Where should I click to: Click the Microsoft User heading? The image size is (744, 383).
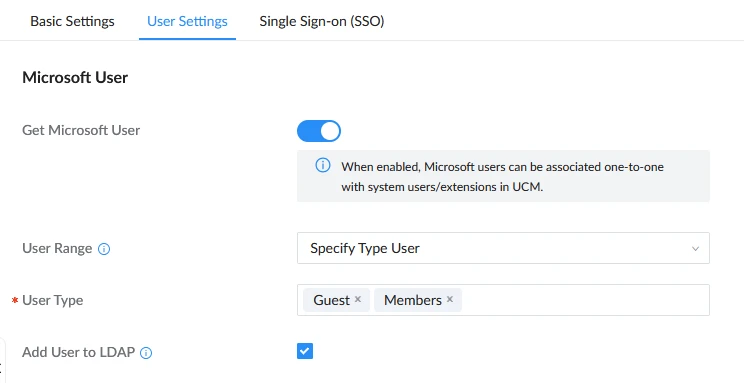(x=75, y=77)
